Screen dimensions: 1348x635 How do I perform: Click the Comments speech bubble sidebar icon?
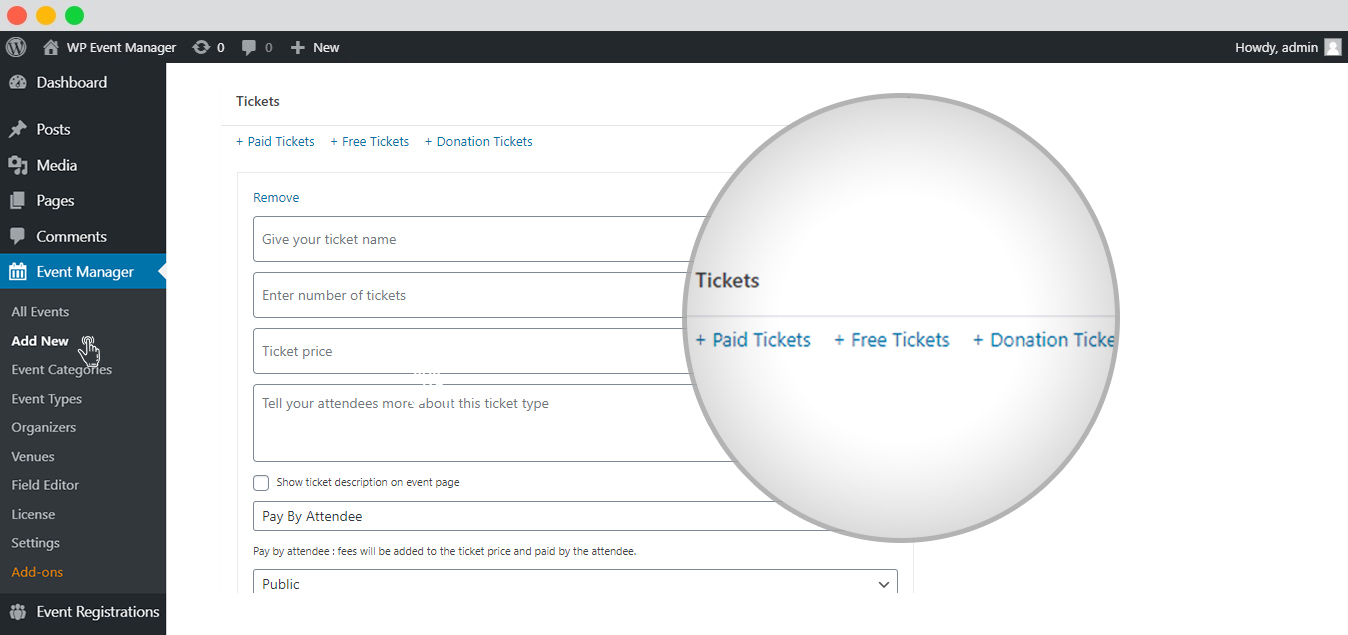click(x=17, y=237)
